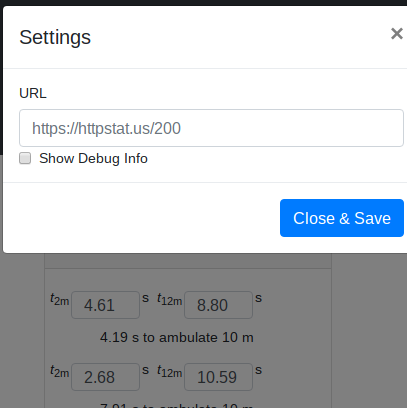Dismiss Settings dialog with the X icon
Viewport: 407px width, 408px height.
[x=397, y=34]
